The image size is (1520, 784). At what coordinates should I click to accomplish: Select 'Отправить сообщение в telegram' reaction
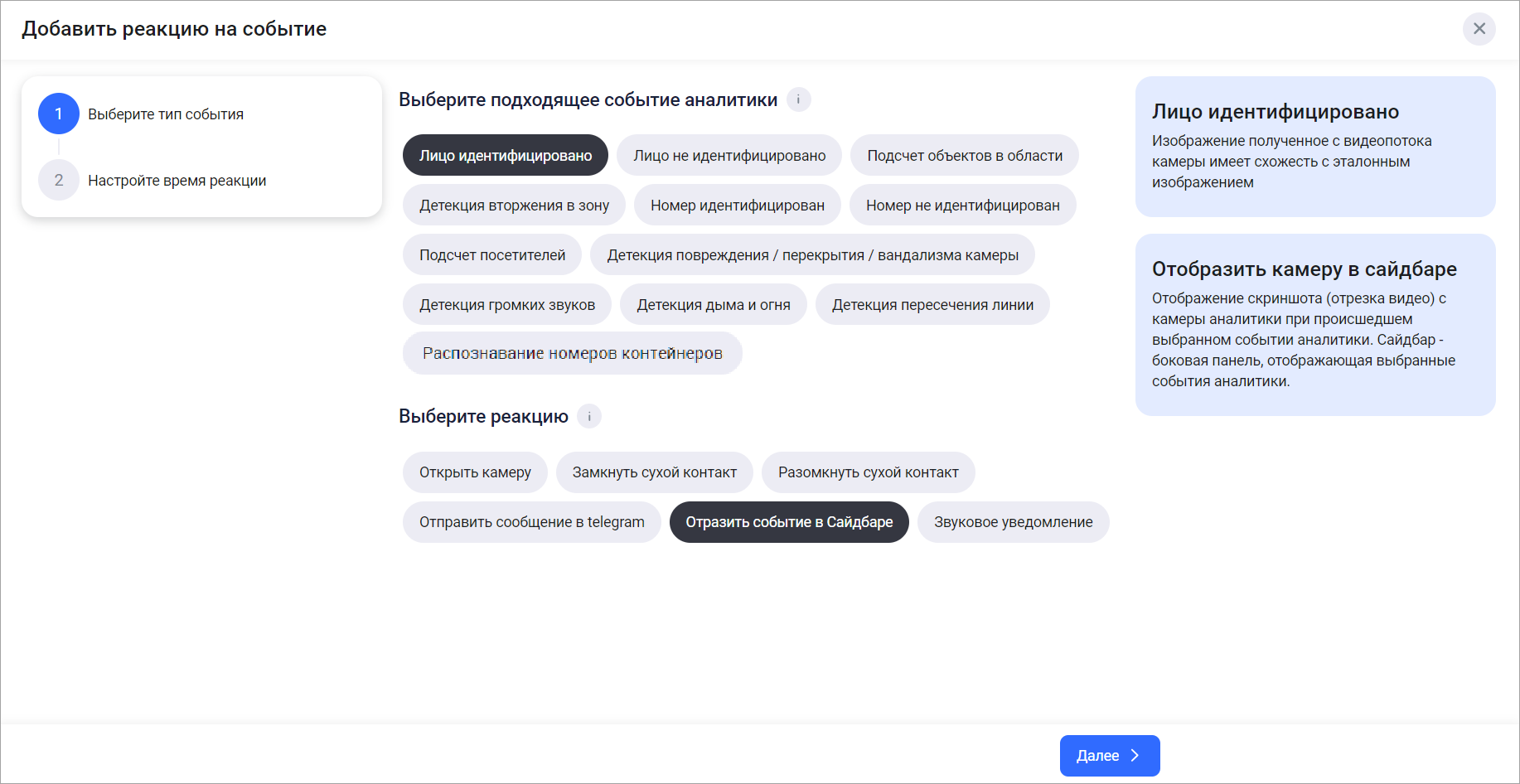[x=531, y=522]
